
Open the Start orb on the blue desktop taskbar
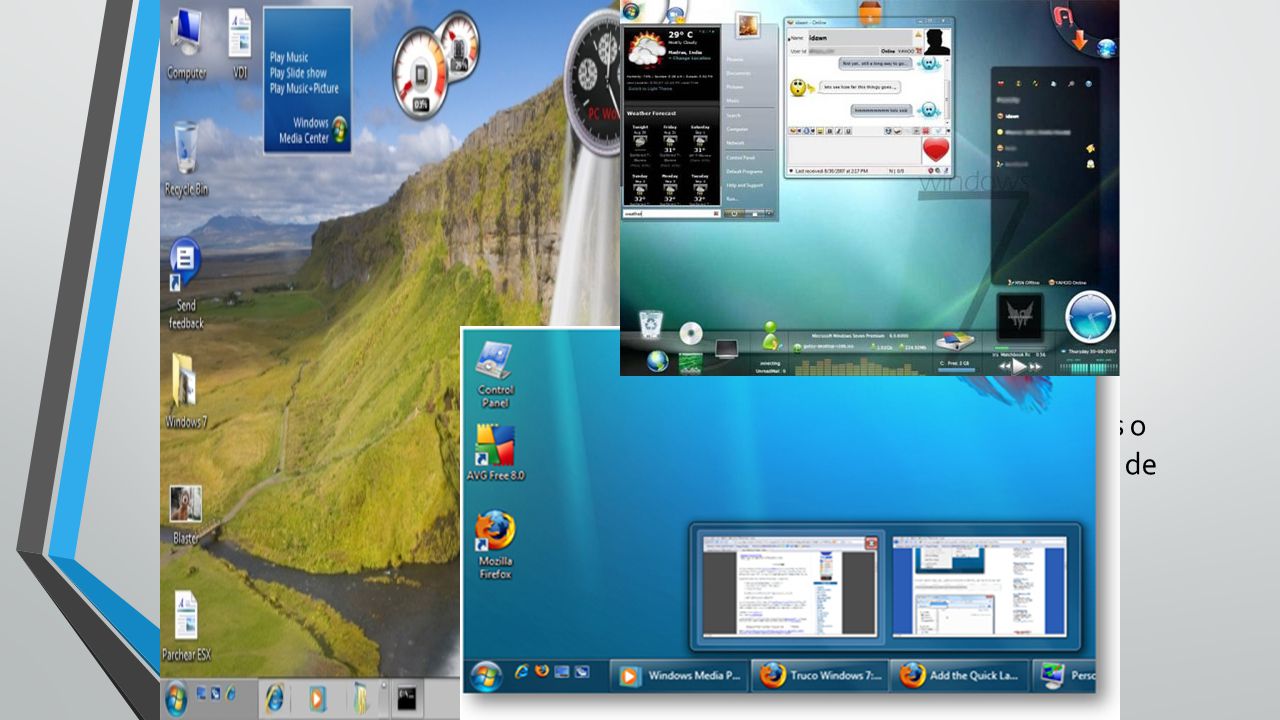486,674
